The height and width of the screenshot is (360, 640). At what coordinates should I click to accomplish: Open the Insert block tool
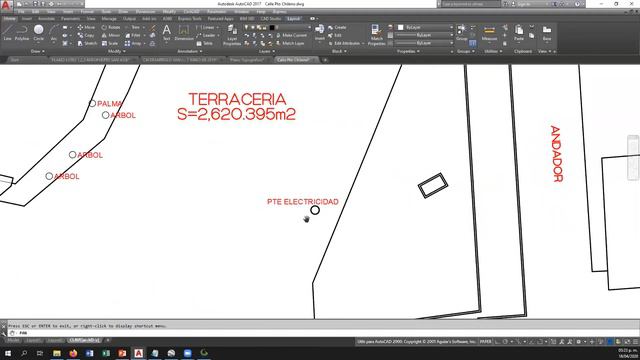(x=320, y=32)
